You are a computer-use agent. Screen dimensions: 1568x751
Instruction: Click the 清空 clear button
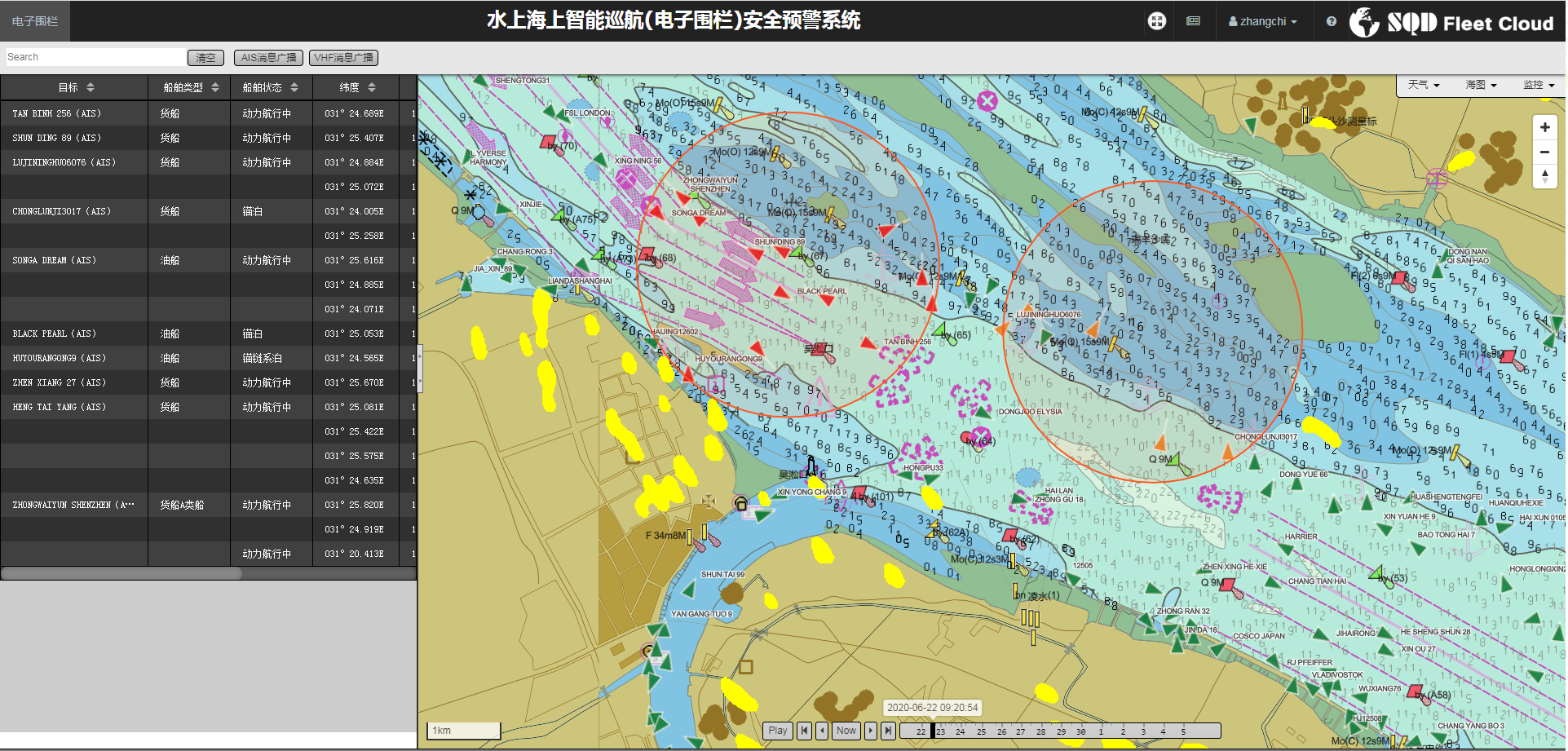(x=205, y=58)
